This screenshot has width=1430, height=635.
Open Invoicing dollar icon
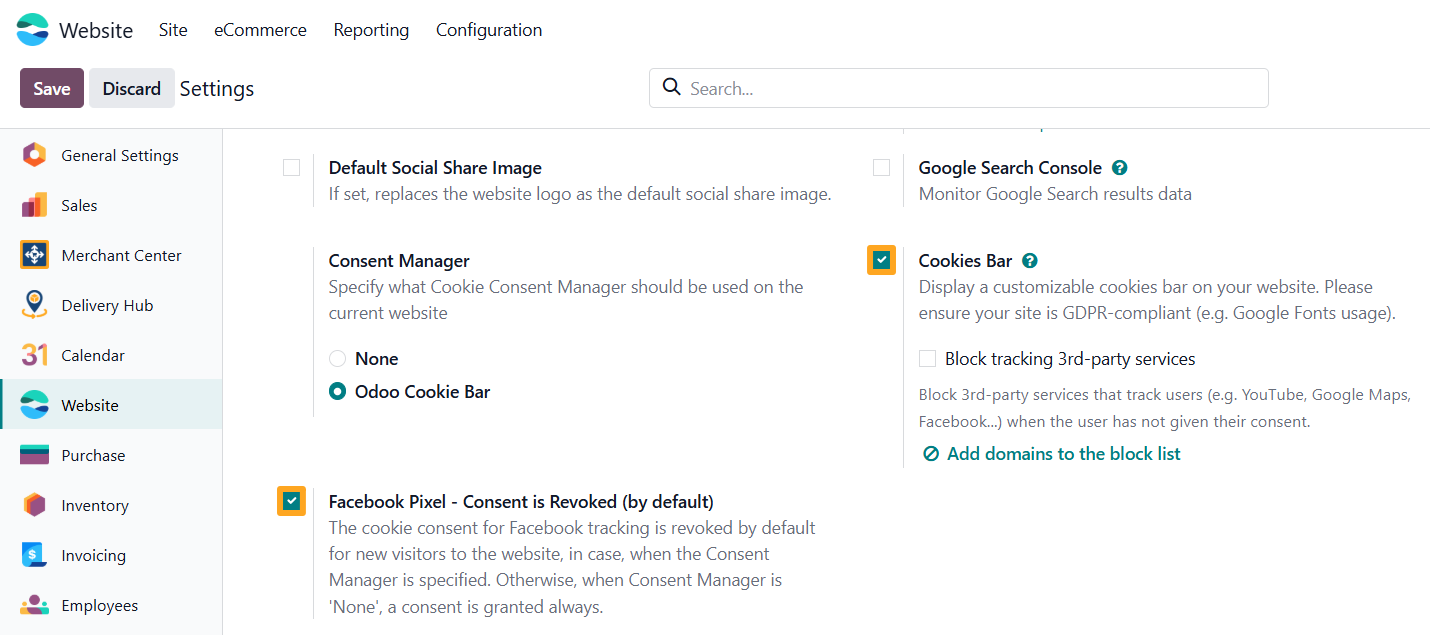pyautogui.click(x=34, y=555)
